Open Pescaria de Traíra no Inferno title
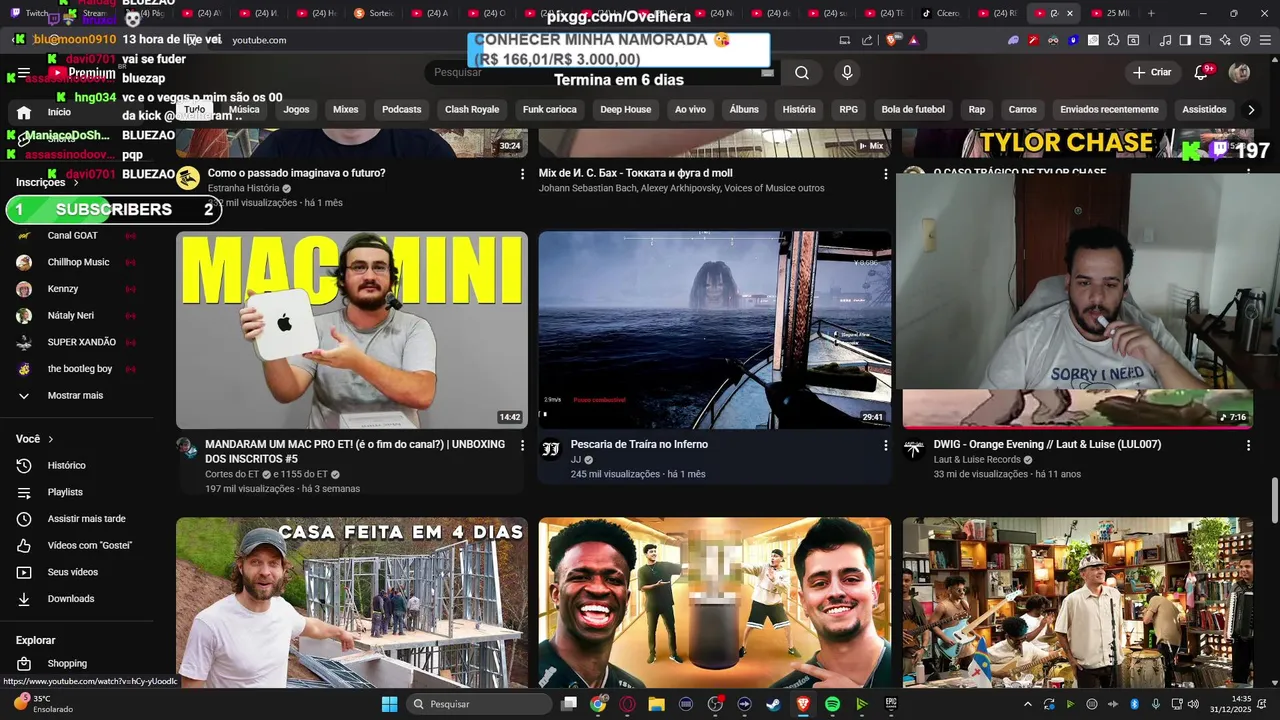 (x=639, y=444)
